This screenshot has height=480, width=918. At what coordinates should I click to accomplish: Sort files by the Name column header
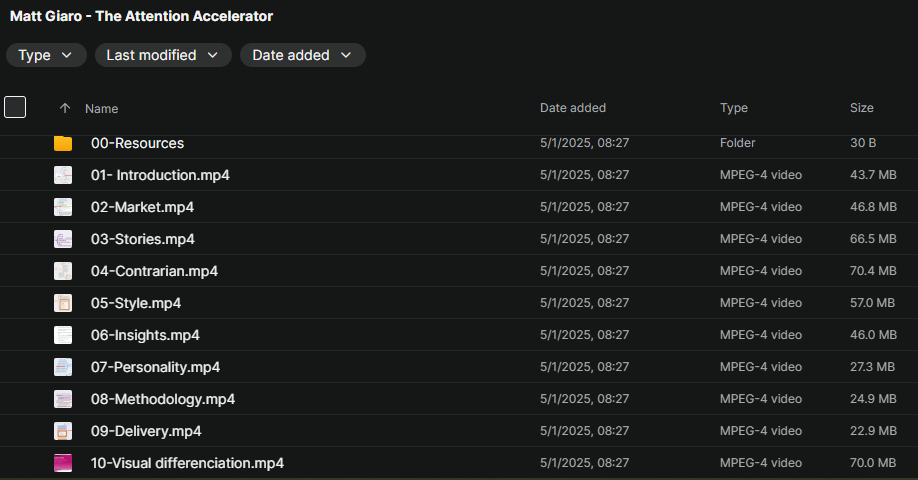tap(102, 108)
